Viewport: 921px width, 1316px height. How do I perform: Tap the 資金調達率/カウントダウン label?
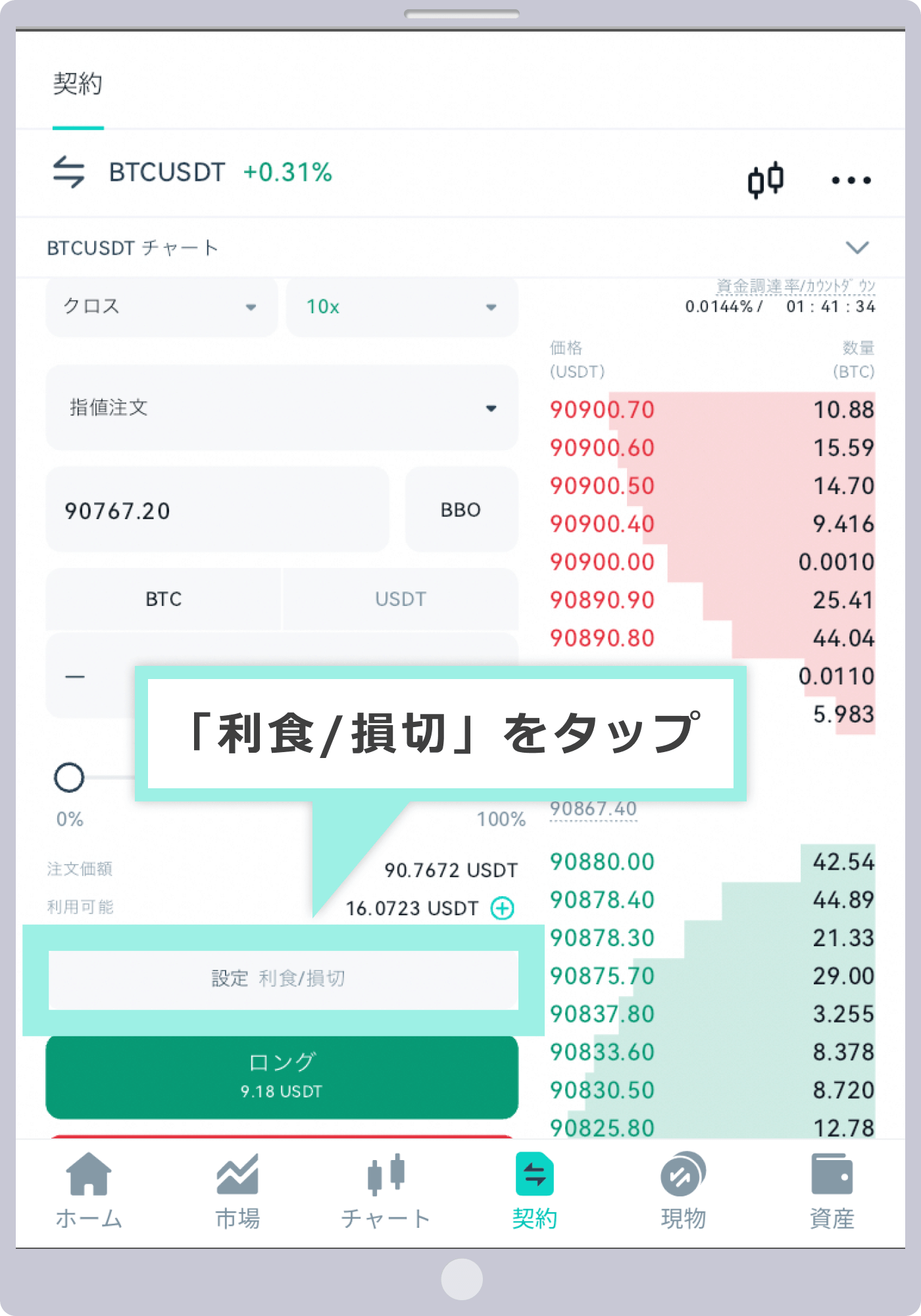795,286
